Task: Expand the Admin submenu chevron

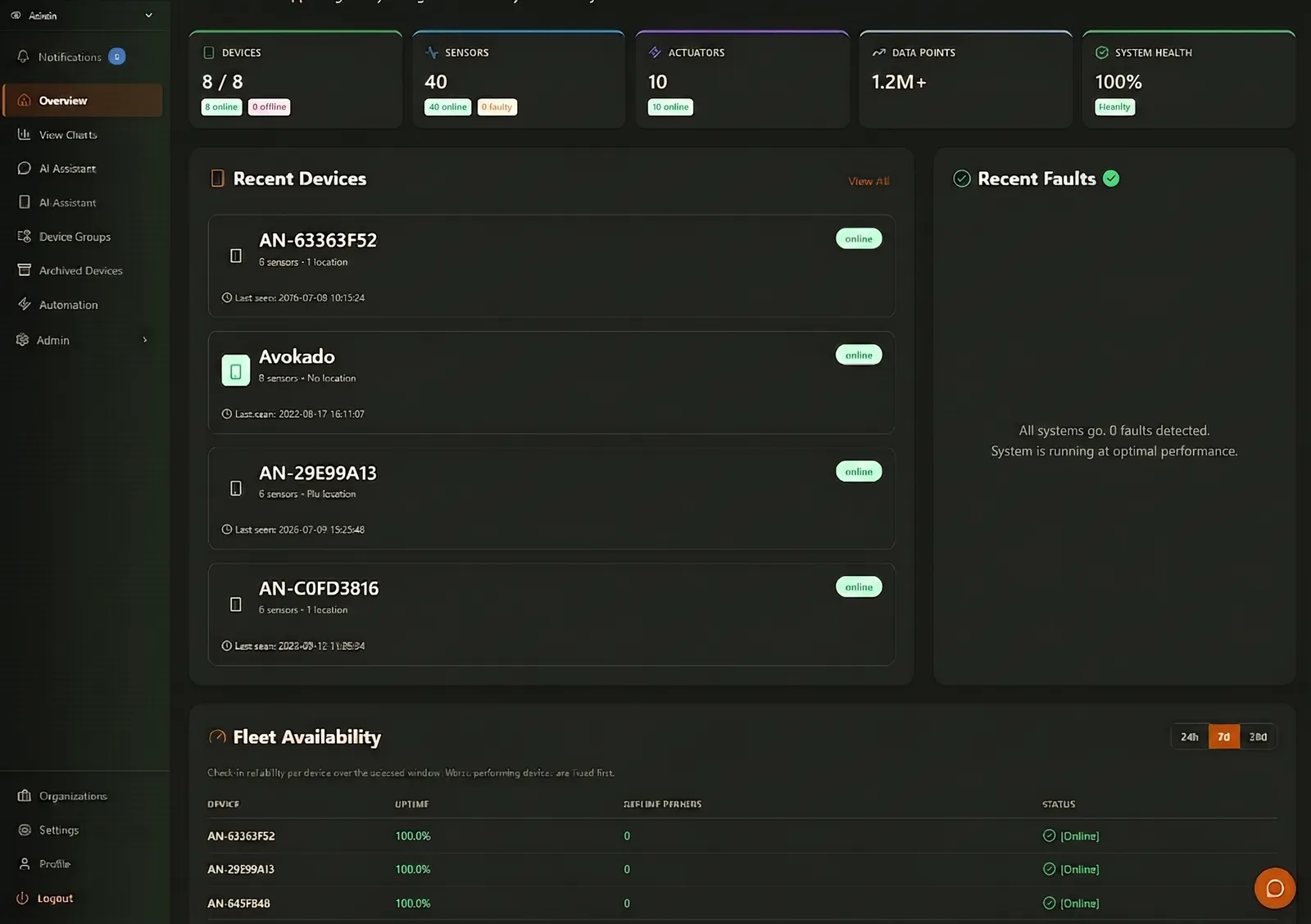Action: 145,340
